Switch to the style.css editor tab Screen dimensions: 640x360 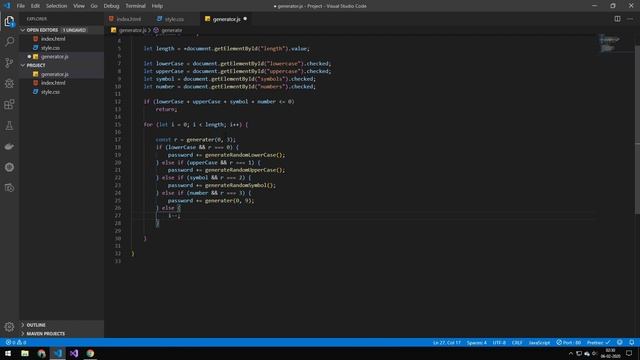pos(174,19)
